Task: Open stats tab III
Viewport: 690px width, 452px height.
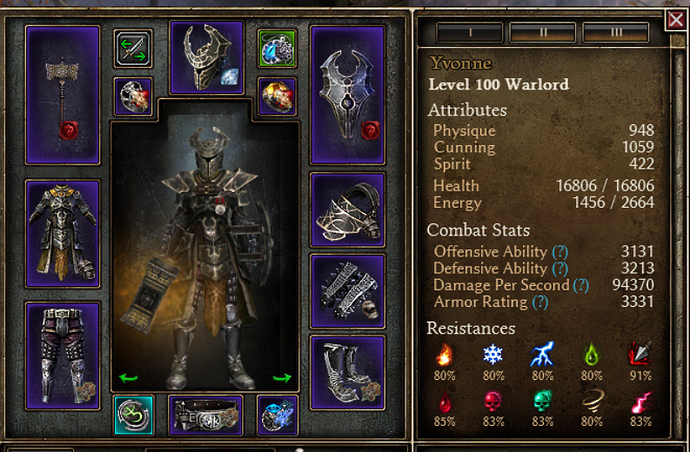Action: click(x=616, y=32)
